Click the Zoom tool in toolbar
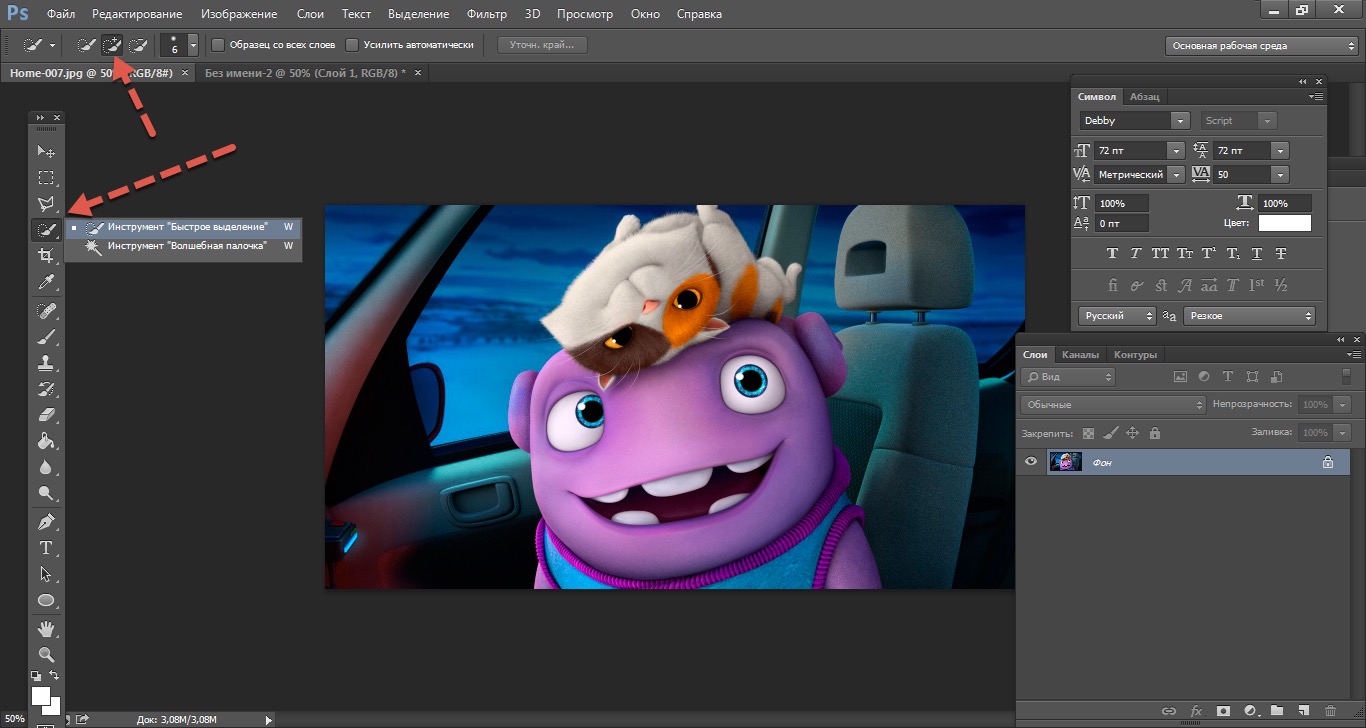This screenshot has width=1366, height=728. click(x=46, y=654)
